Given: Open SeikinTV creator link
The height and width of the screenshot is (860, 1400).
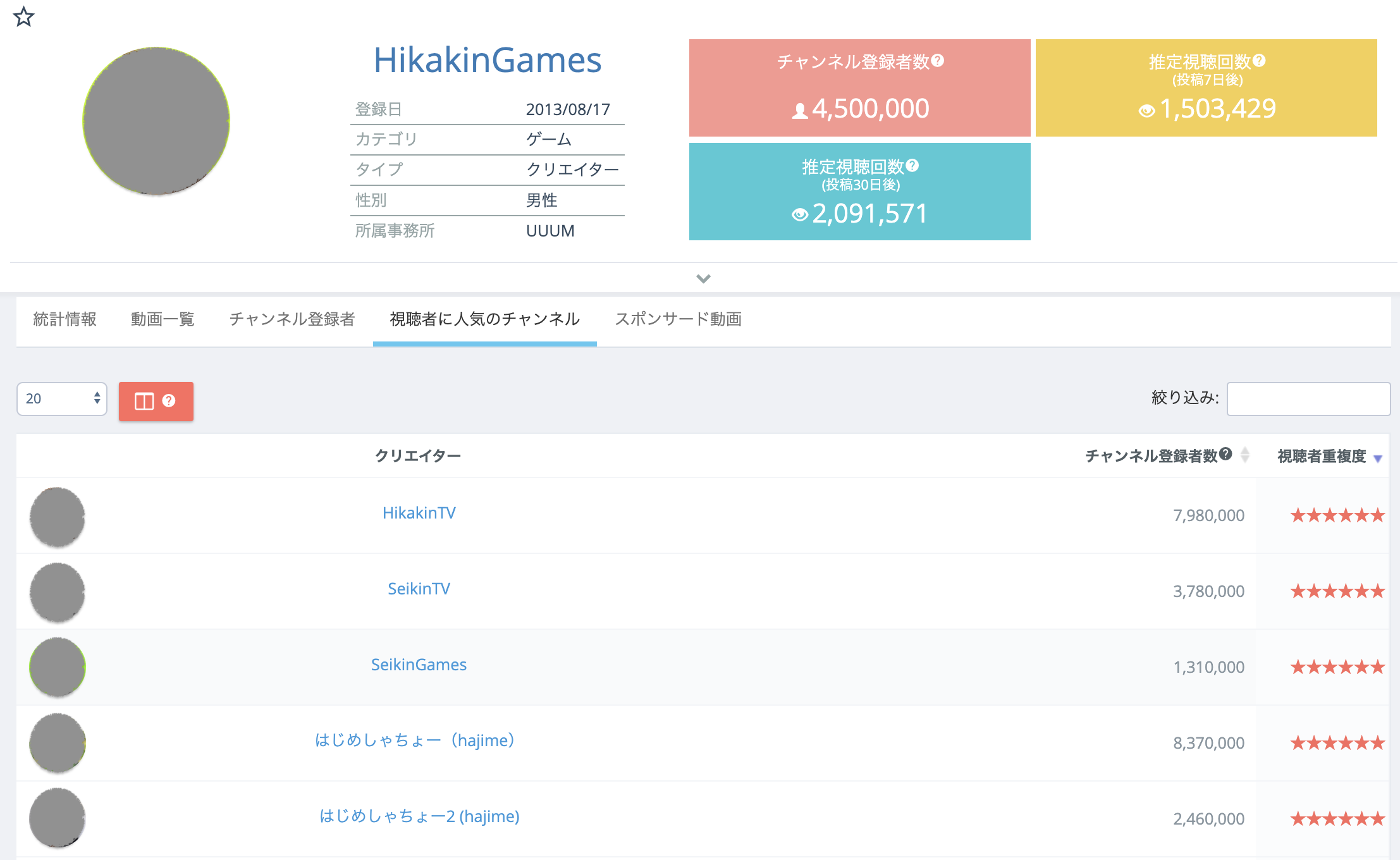Looking at the screenshot, I should [x=419, y=589].
